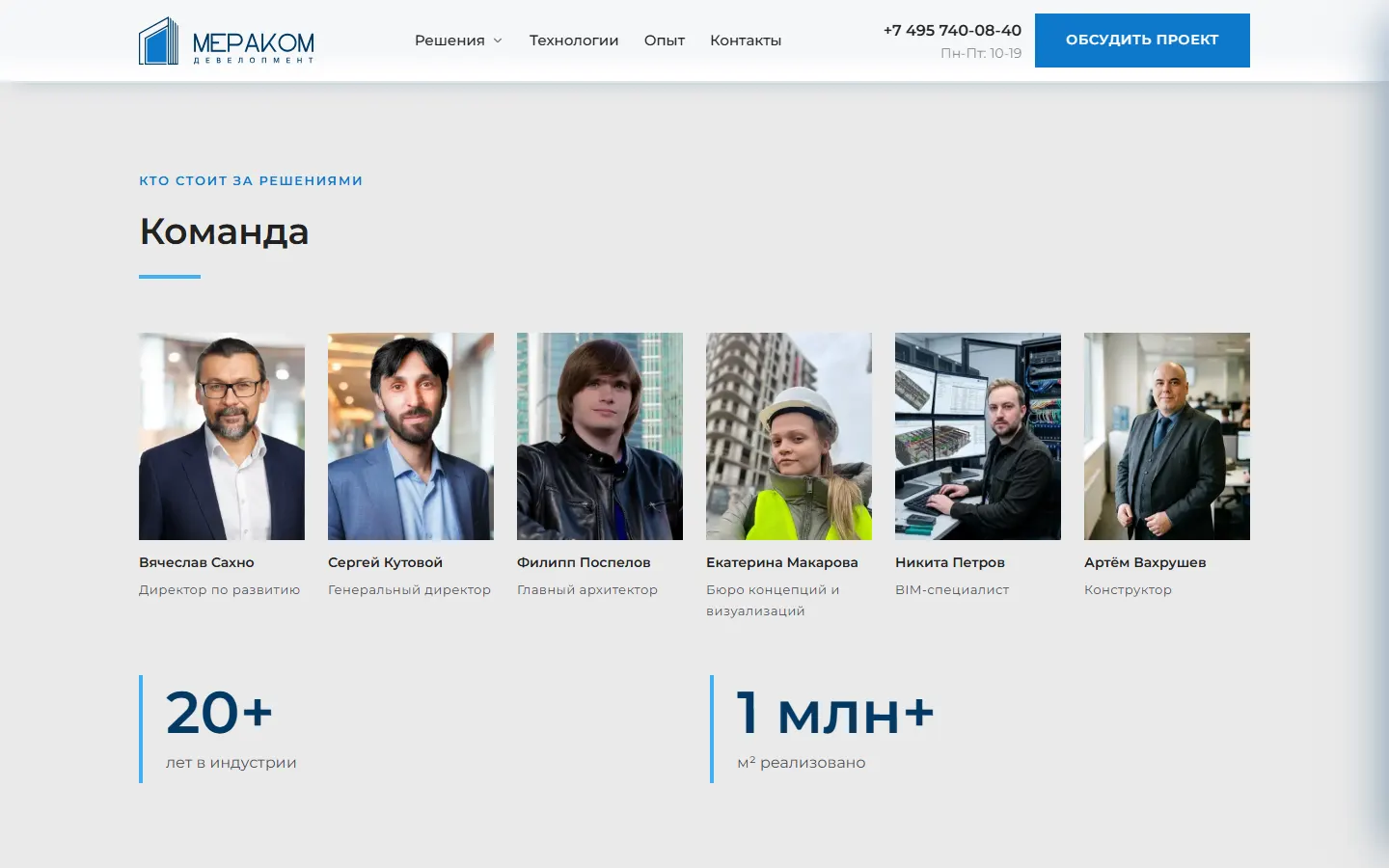
Task: Click the Мераком building logo icon
Action: pyautogui.click(x=159, y=41)
